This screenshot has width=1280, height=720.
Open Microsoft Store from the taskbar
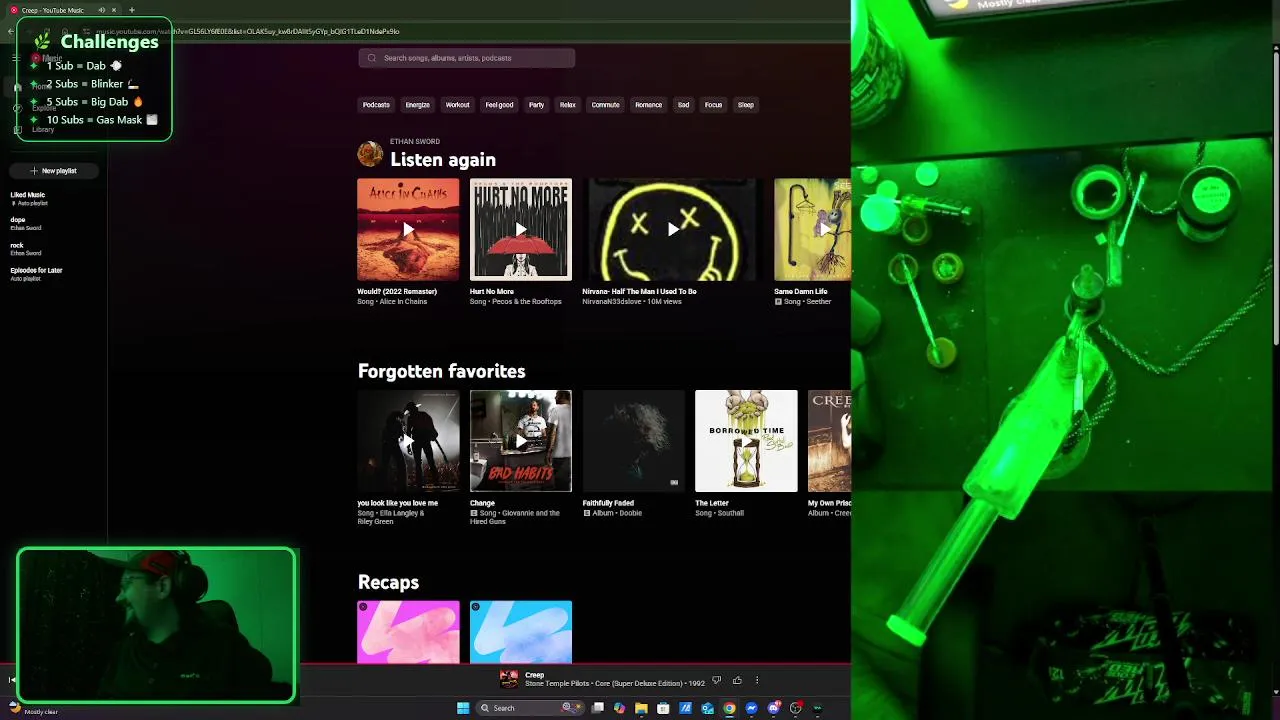coord(663,708)
